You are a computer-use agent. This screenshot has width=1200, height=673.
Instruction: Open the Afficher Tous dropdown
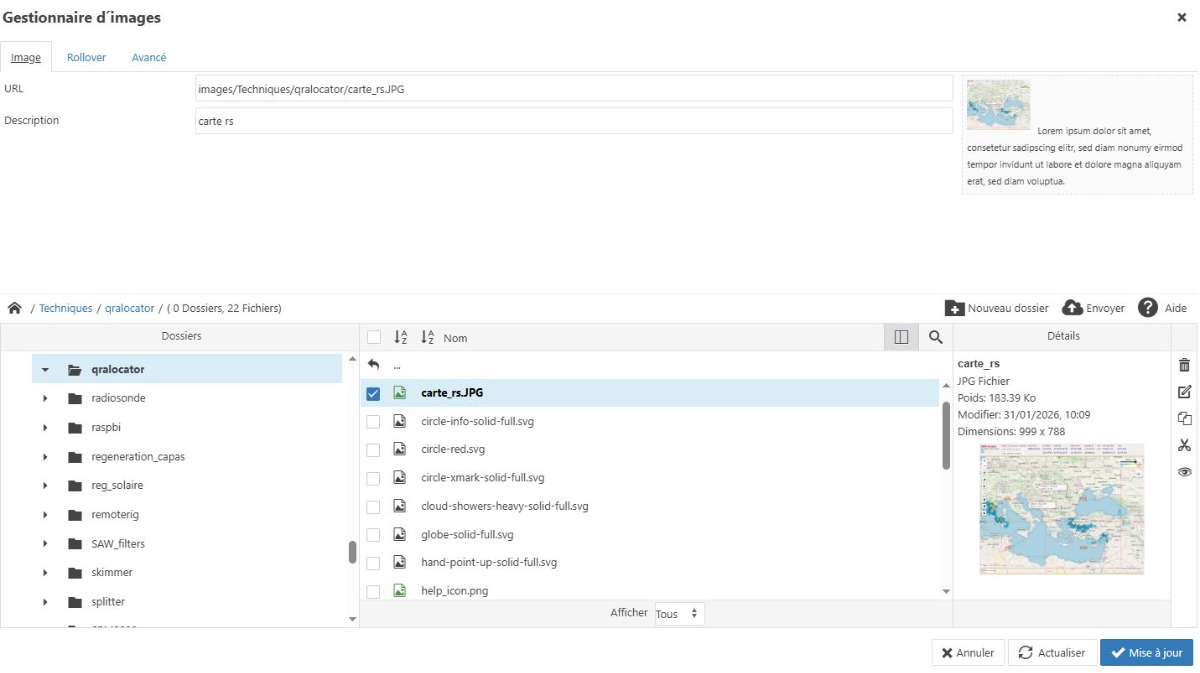pos(679,614)
